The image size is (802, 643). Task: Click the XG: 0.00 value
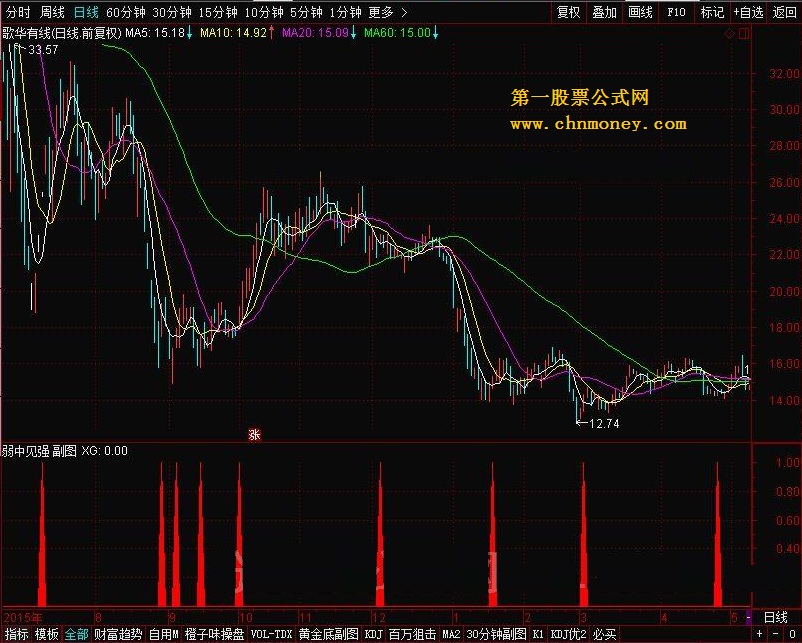click(x=105, y=451)
